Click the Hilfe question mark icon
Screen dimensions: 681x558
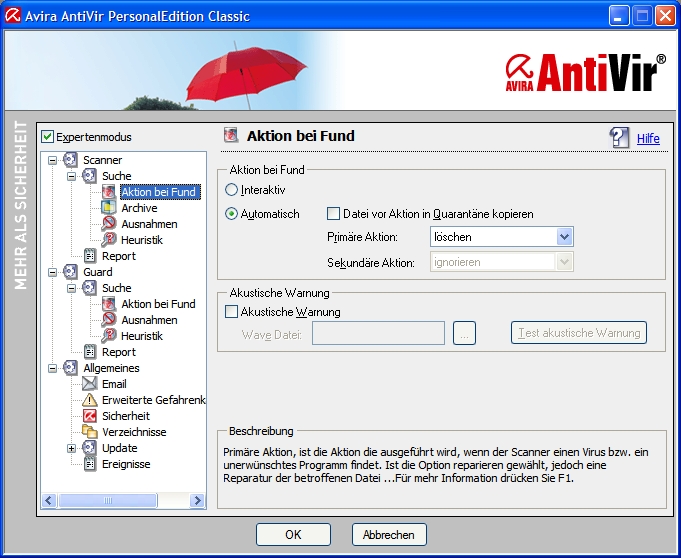(619, 138)
